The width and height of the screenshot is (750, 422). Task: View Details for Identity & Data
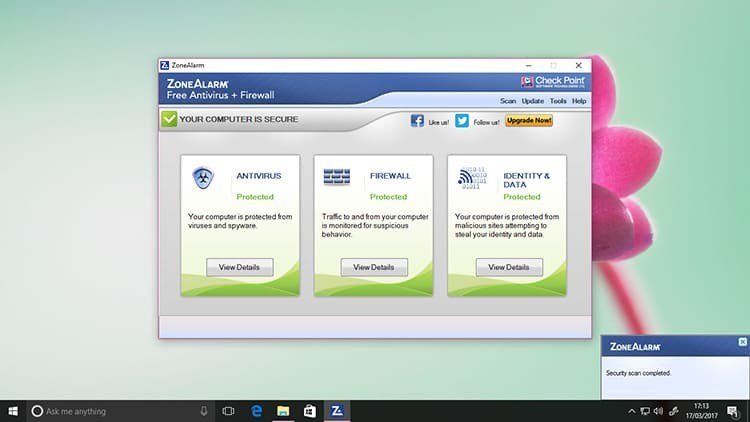tap(509, 267)
